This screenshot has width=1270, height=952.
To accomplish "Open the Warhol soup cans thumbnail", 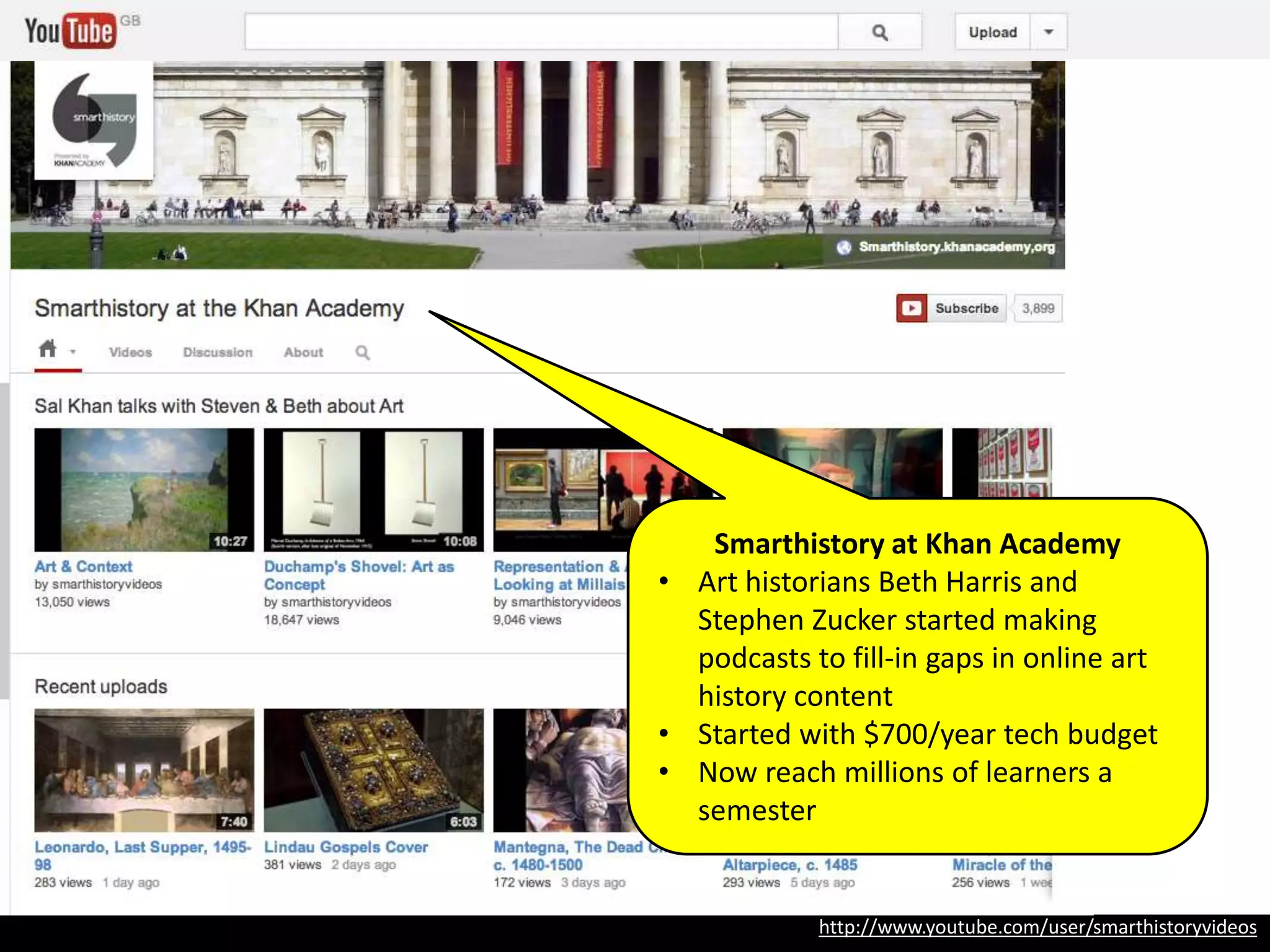I will click(1002, 462).
